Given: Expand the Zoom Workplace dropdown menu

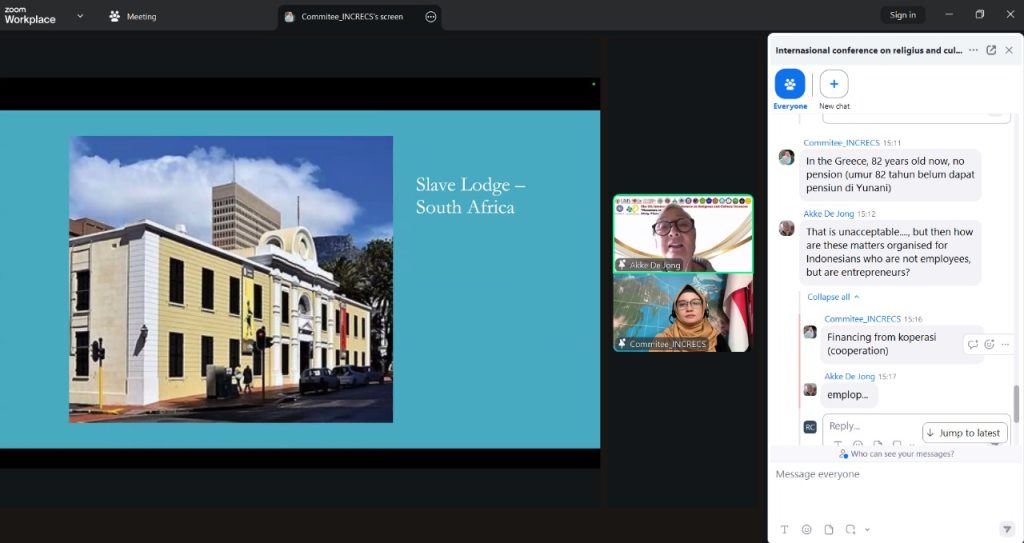Looking at the screenshot, I should coord(80,16).
